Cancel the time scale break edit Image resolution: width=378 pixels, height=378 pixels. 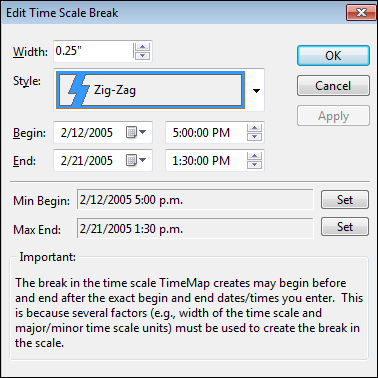[x=333, y=86]
